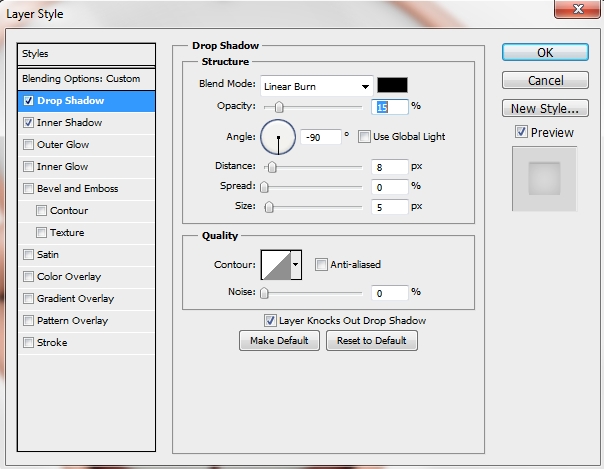The height and width of the screenshot is (469, 604).
Task: Enable the Satin effect checkbox
Action: pyautogui.click(x=29, y=255)
